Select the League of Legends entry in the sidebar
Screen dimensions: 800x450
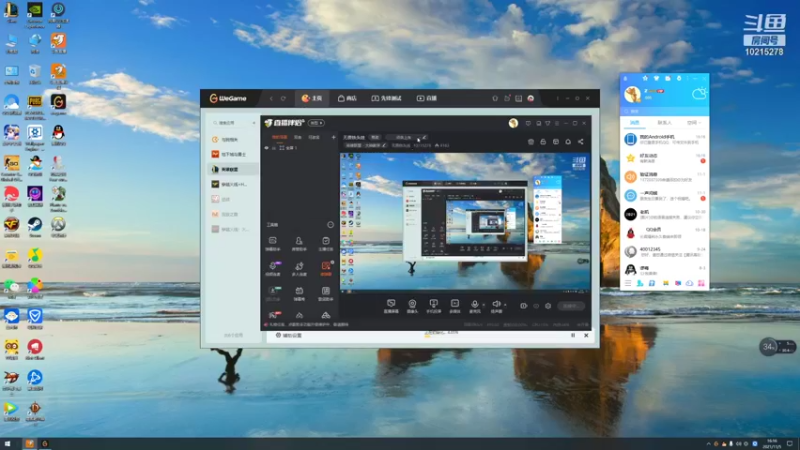[231, 169]
